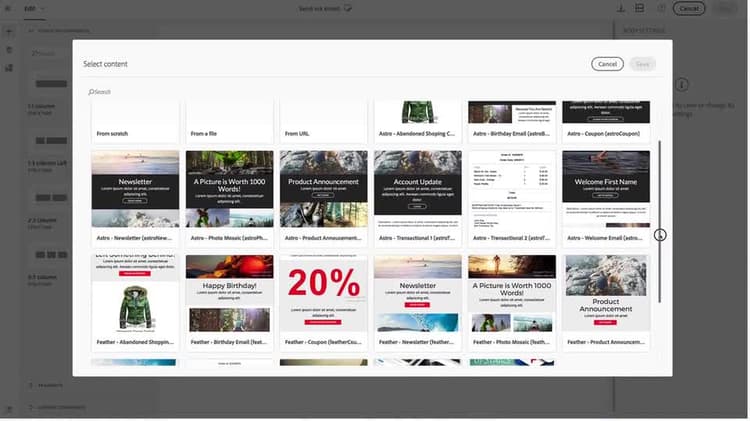
Task: Click the plus icon in the left sidebar
Action: click(x=9, y=32)
